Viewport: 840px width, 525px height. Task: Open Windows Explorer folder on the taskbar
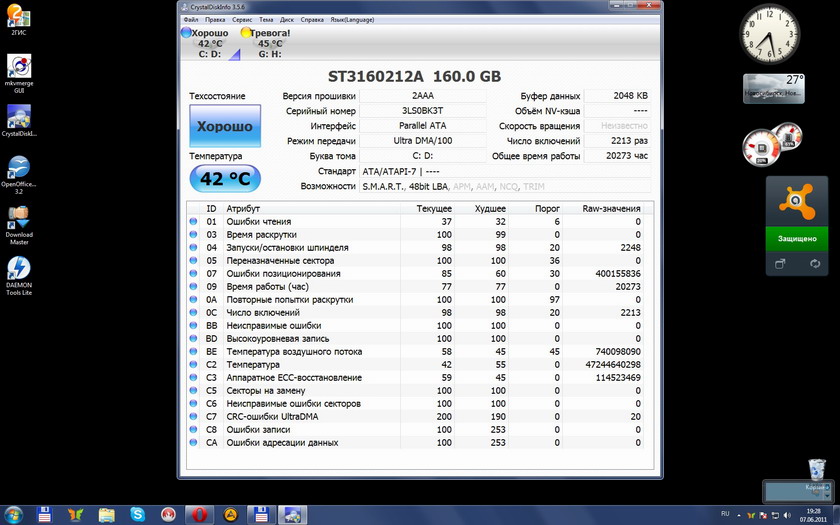pos(107,515)
